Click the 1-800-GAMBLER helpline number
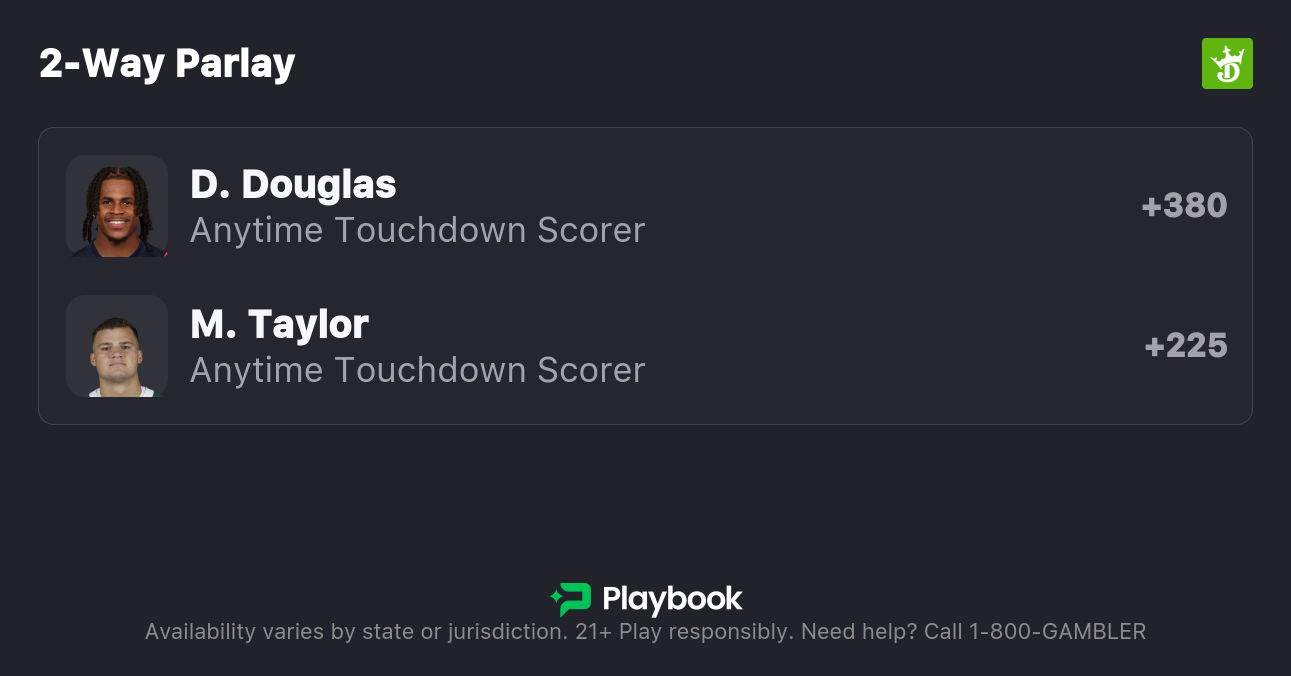The height and width of the screenshot is (676, 1291). (x=1056, y=632)
